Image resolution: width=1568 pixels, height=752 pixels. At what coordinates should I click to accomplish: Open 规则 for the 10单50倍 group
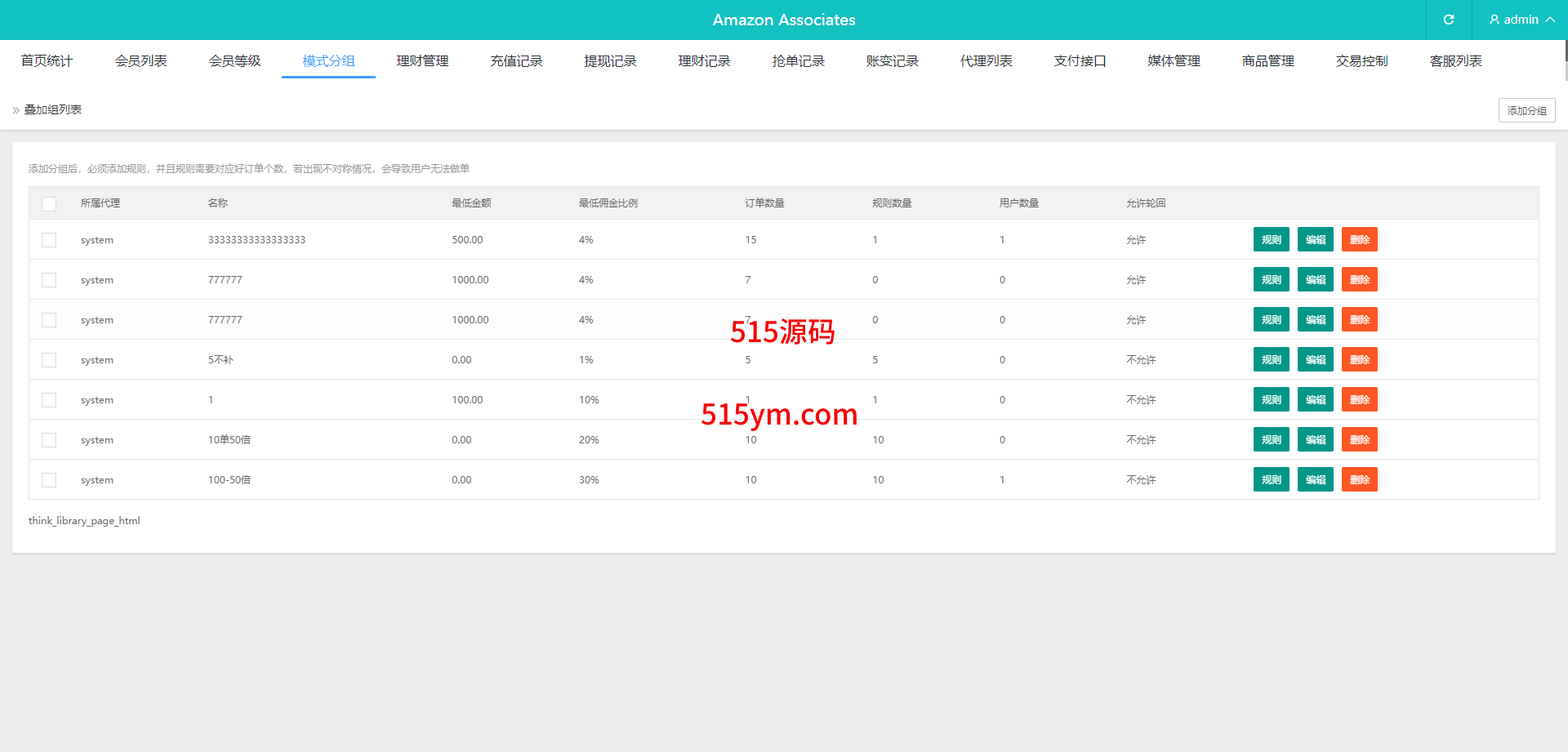(x=1271, y=440)
